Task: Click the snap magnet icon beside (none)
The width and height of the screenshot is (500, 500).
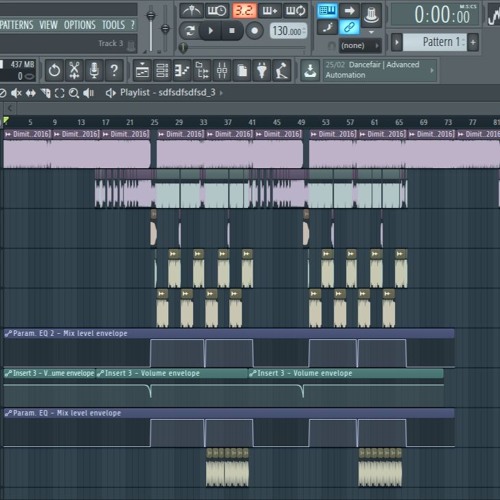Action: tap(331, 46)
